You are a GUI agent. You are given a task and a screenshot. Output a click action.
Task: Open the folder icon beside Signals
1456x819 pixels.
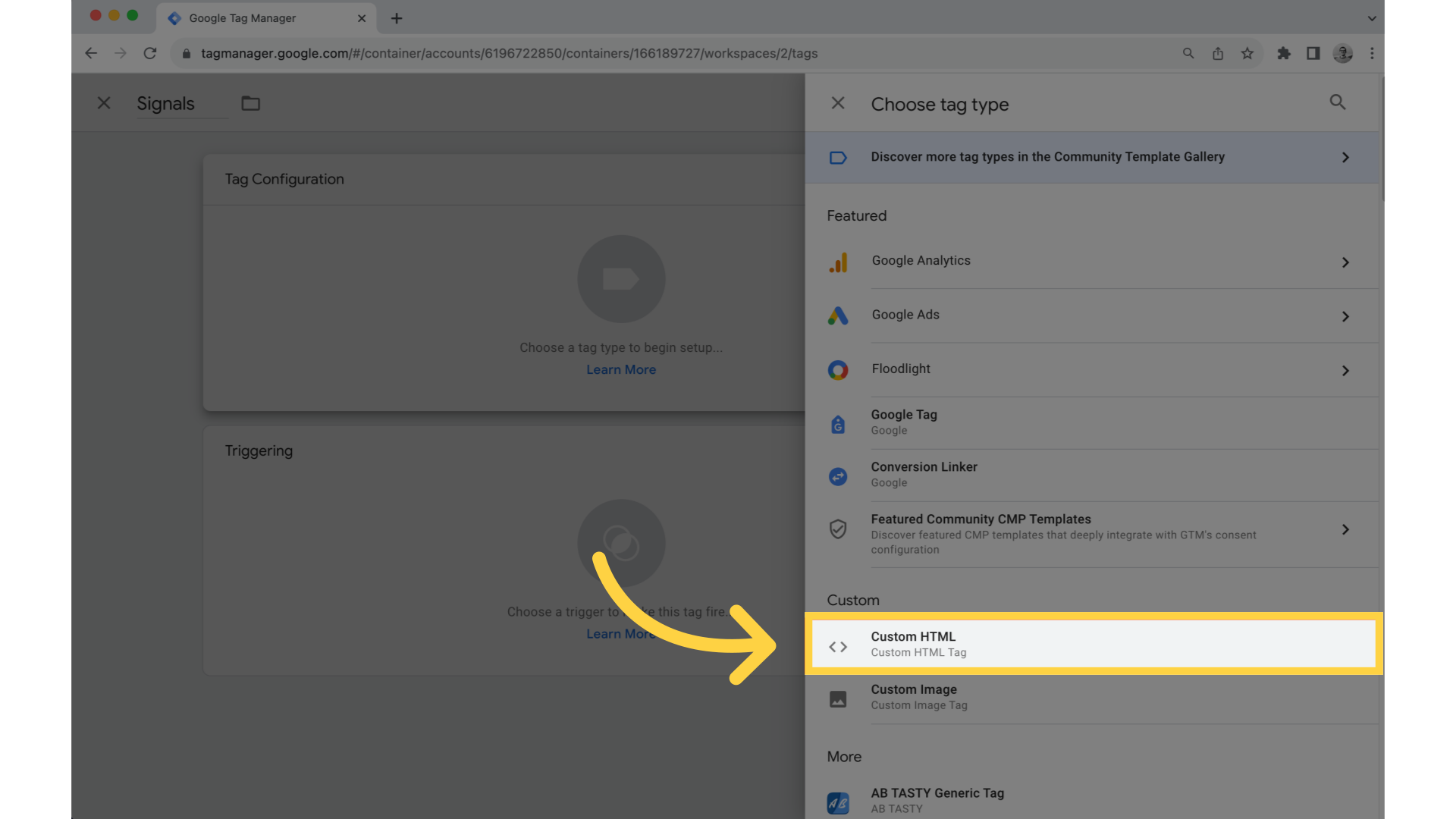pyautogui.click(x=251, y=103)
